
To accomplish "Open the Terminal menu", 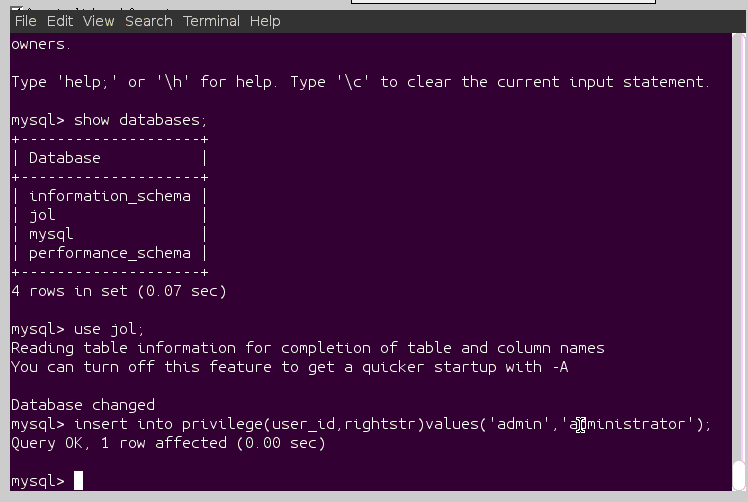I will pyautogui.click(x=211, y=21).
